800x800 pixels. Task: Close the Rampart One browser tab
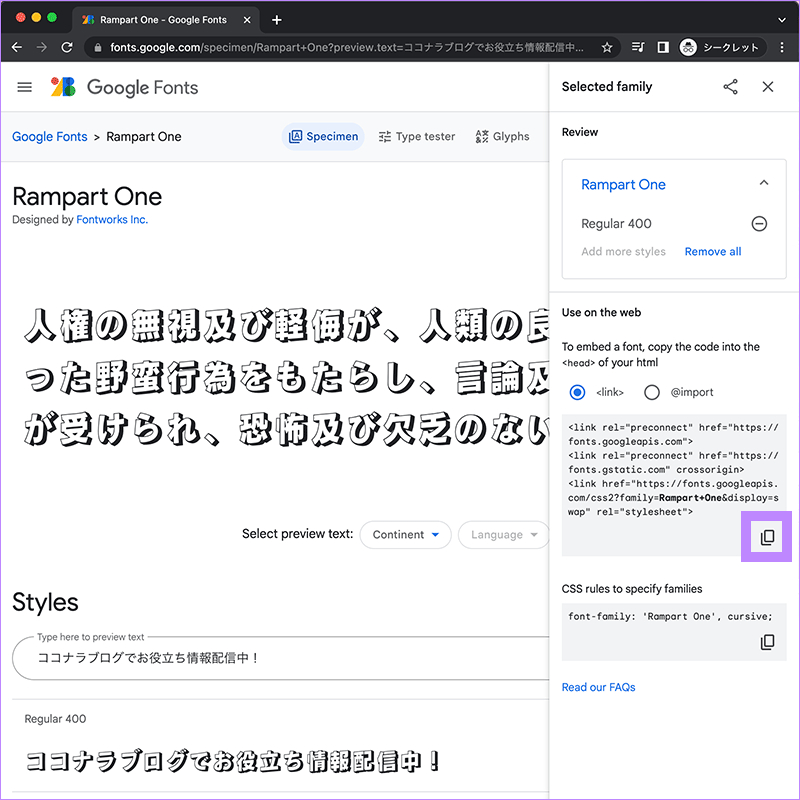(x=247, y=20)
